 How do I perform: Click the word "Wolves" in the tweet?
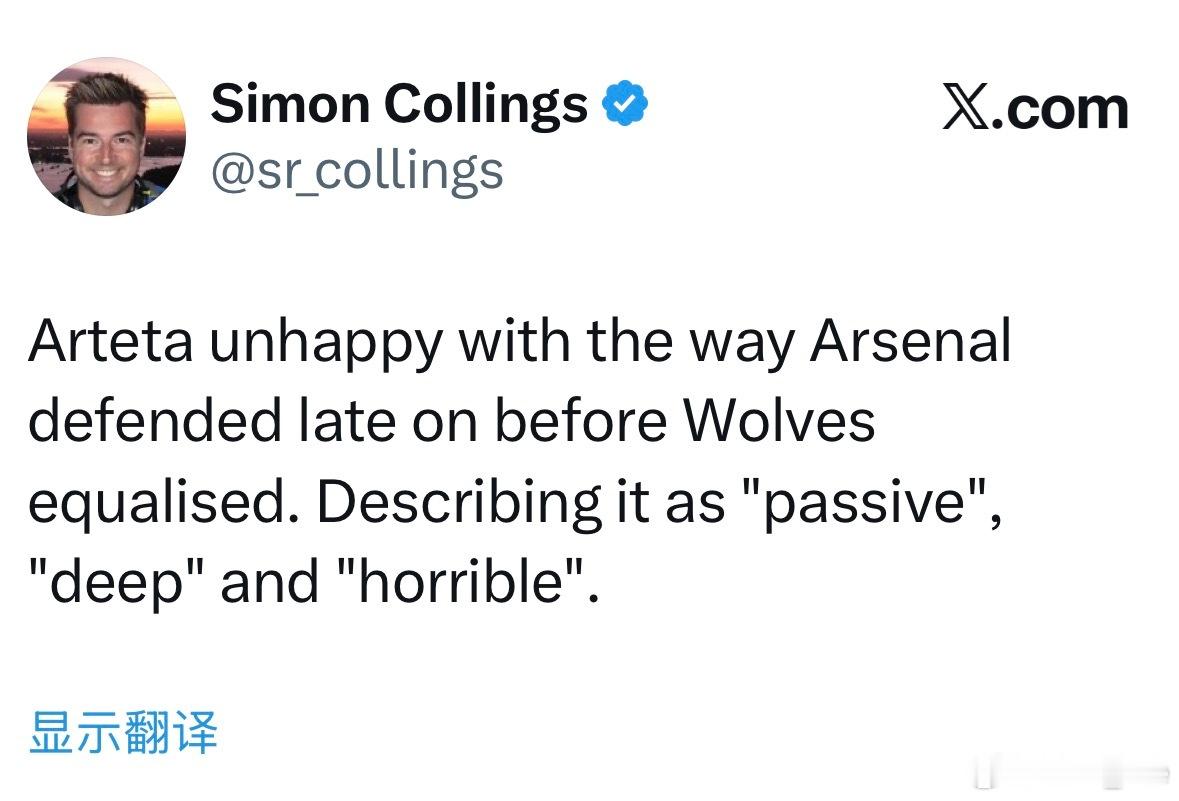pyautogui.click(x=779, y=422)
